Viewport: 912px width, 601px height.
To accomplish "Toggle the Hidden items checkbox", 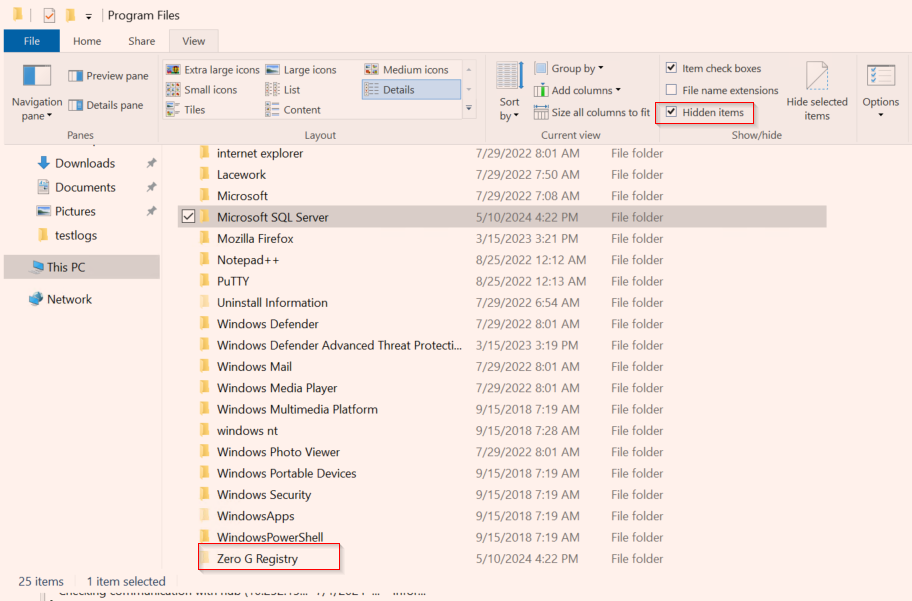I will pos(671,112).
